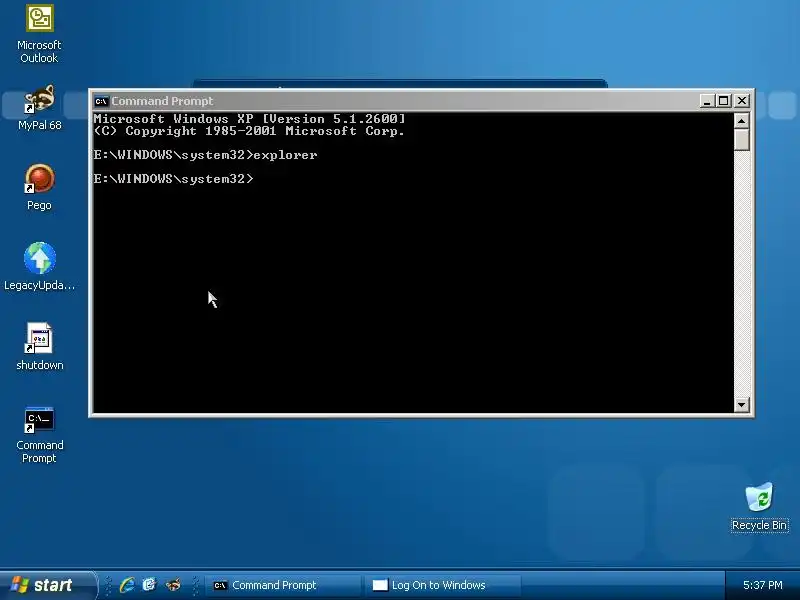Close the Command Prompt window
Image resolution: width=800 pixels, height=600 pixels.
[x=742, y=101]
